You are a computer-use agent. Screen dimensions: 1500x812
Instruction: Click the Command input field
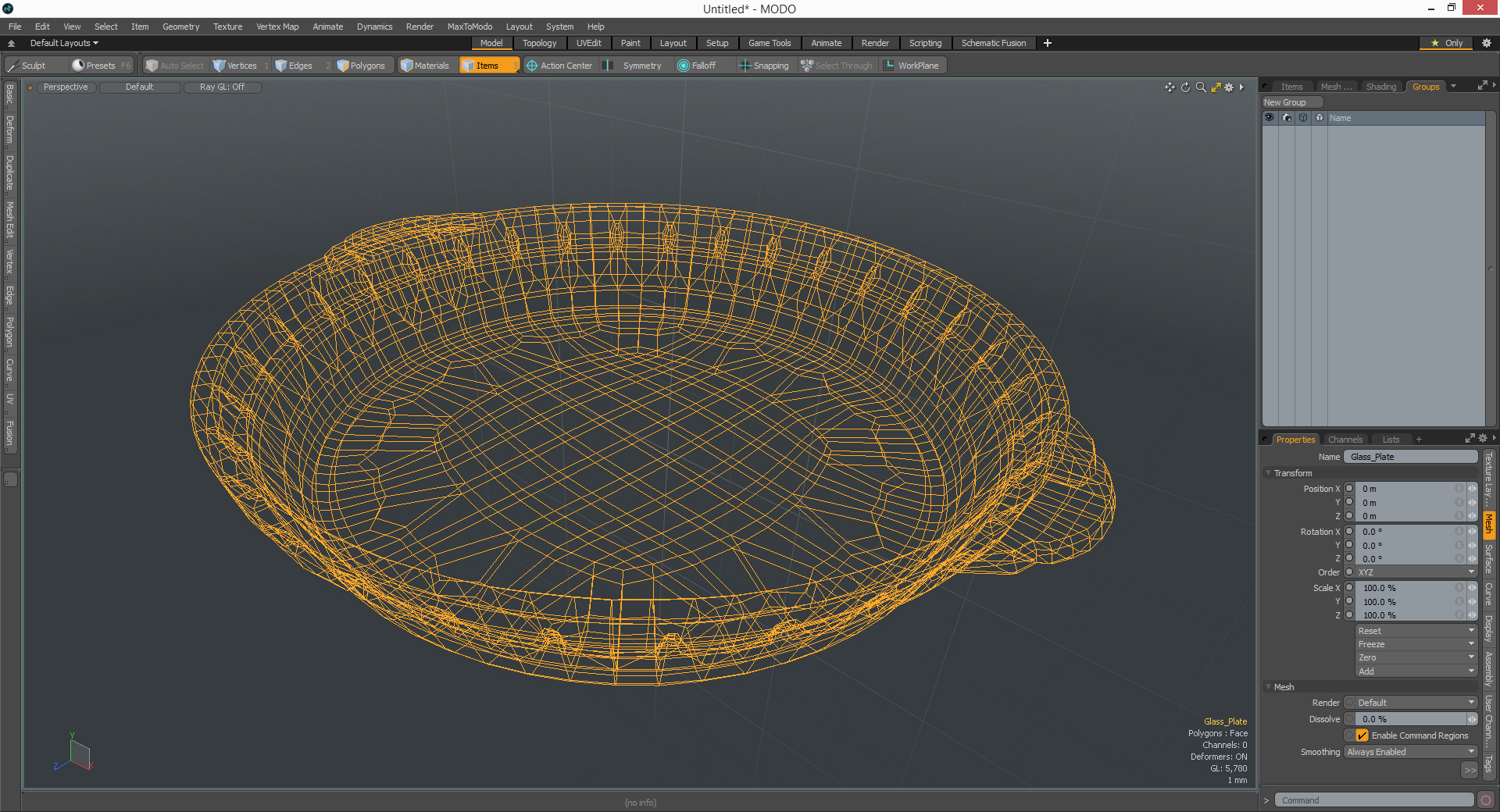1375,800
